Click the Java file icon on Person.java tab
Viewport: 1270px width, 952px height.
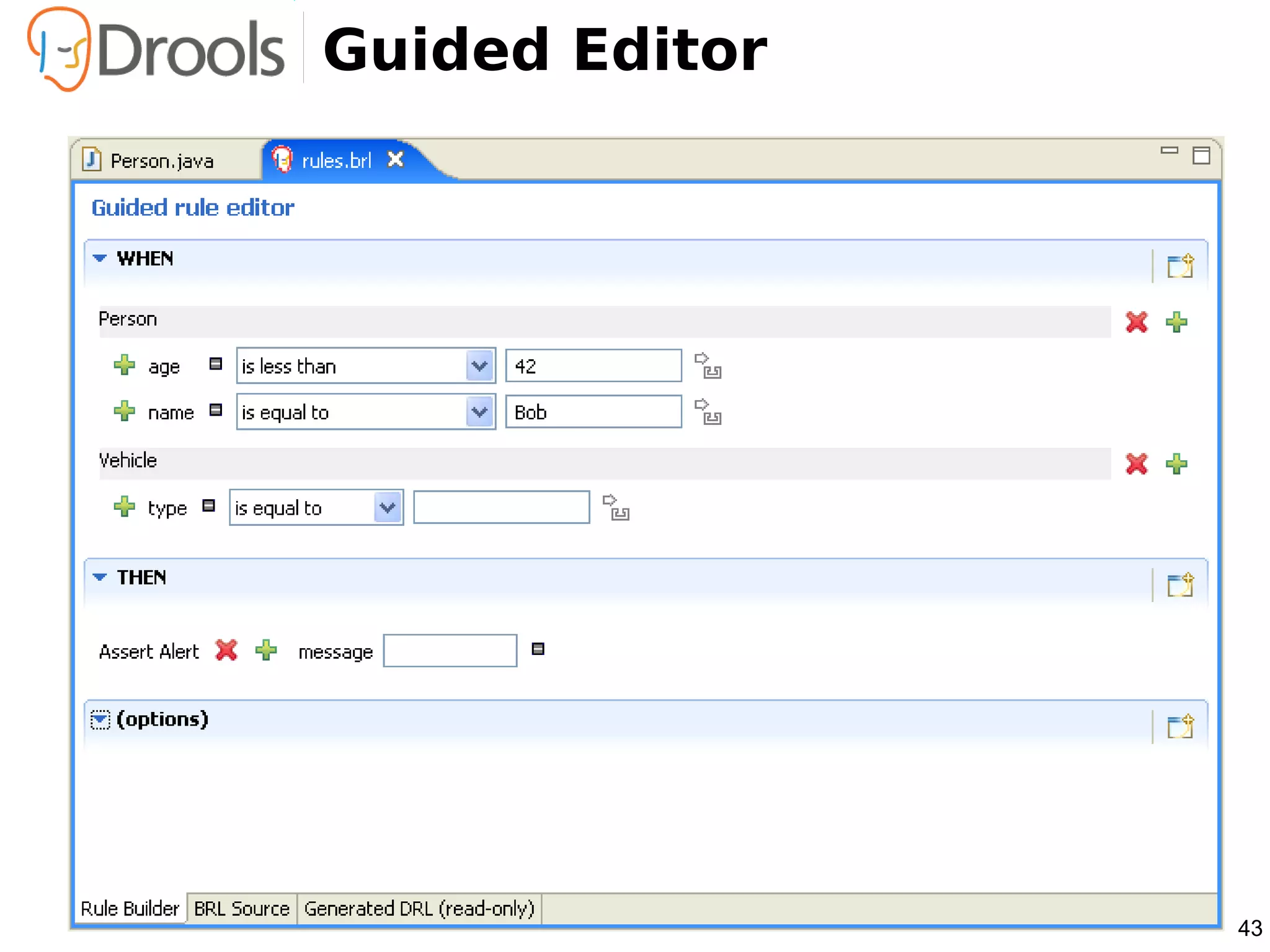(92, 159)
